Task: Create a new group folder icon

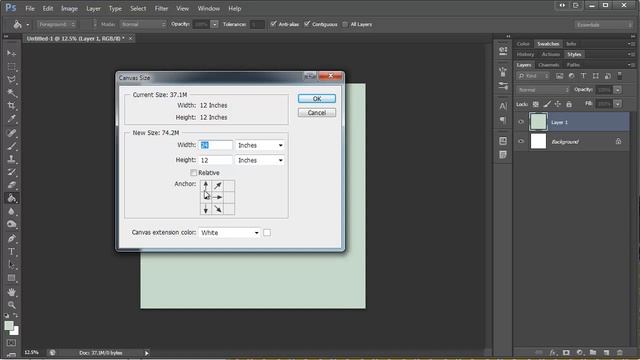Action: pos(593,353)
